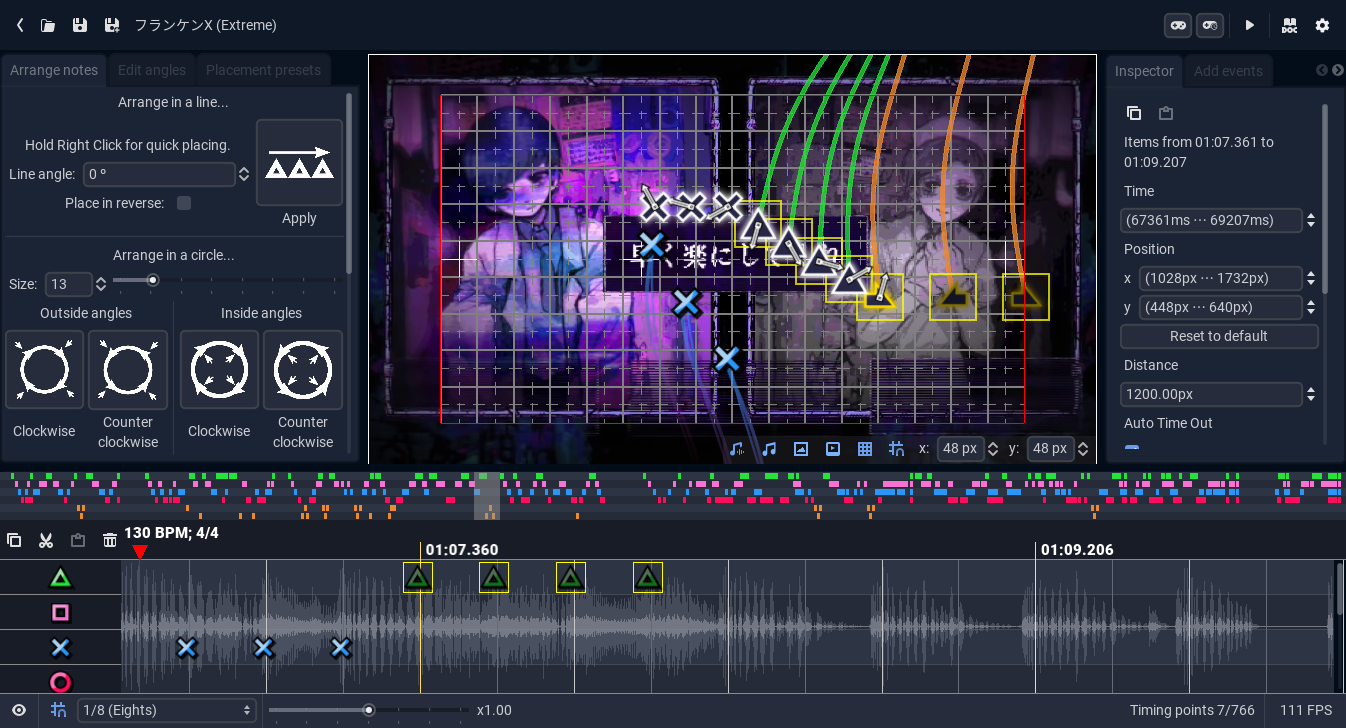This screenshot has width=1346, height=728.
Task: Choose inside angles counter clockwise circle icon
Action: [302, 370]
